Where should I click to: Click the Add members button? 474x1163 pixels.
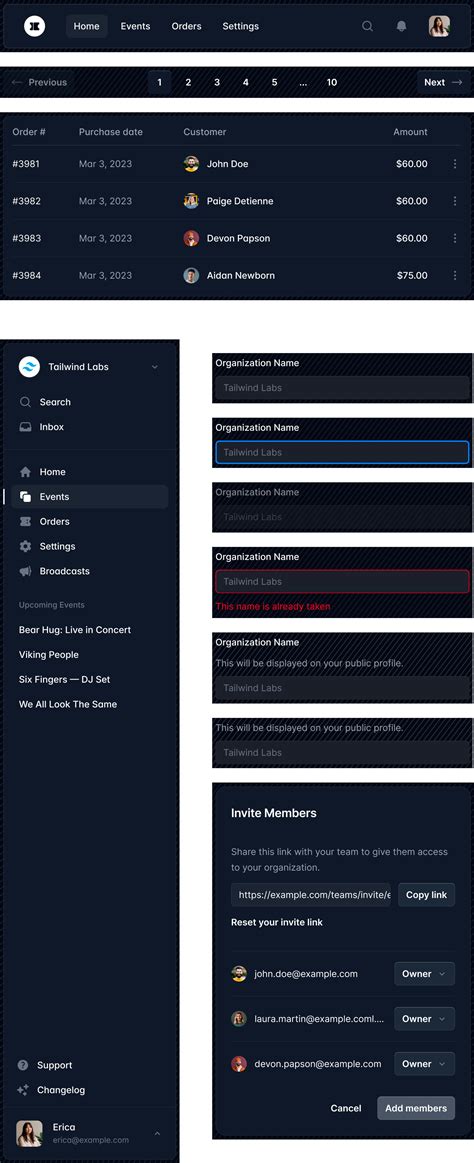416,1108
